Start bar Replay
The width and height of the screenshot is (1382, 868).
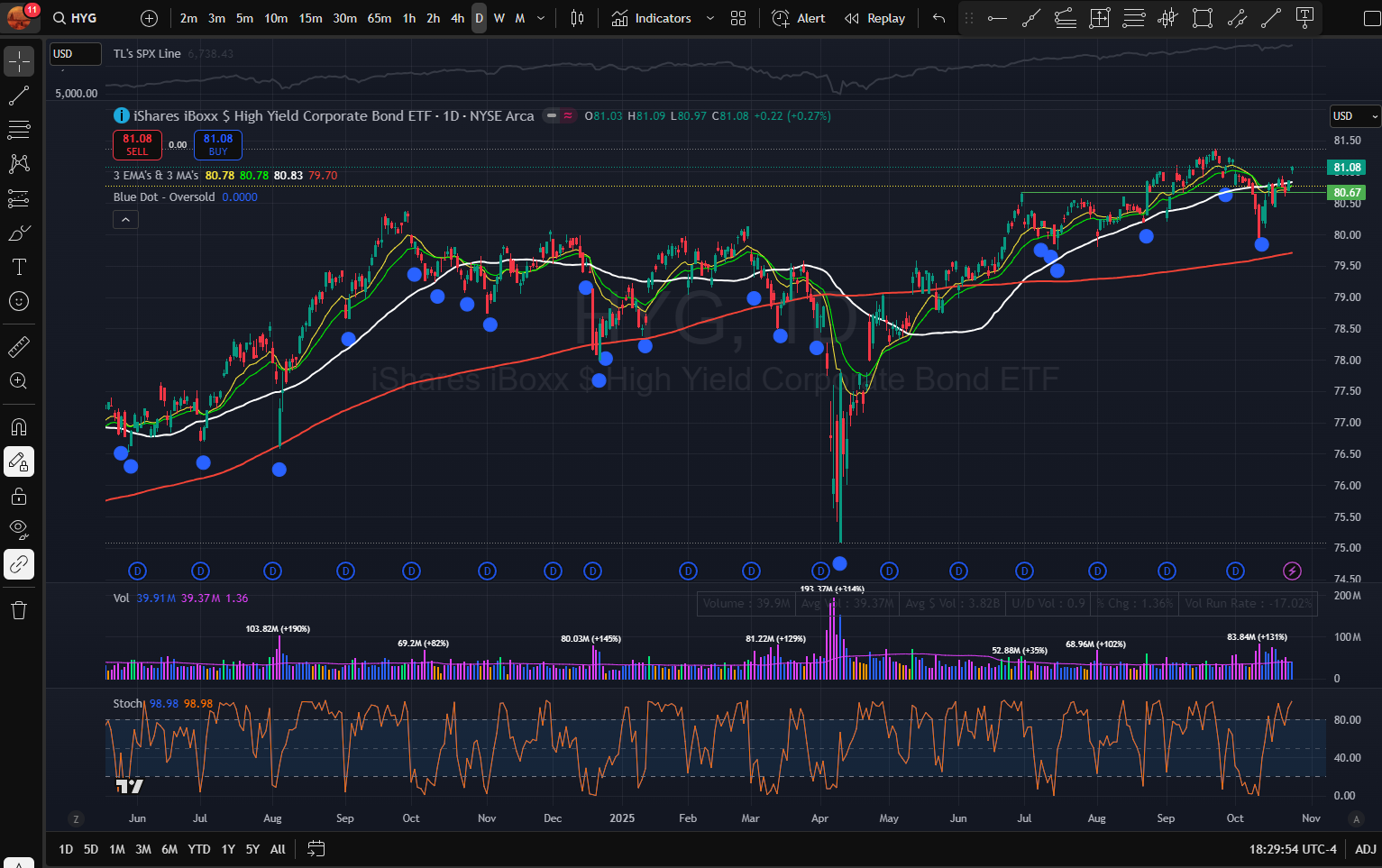(874, 18)
